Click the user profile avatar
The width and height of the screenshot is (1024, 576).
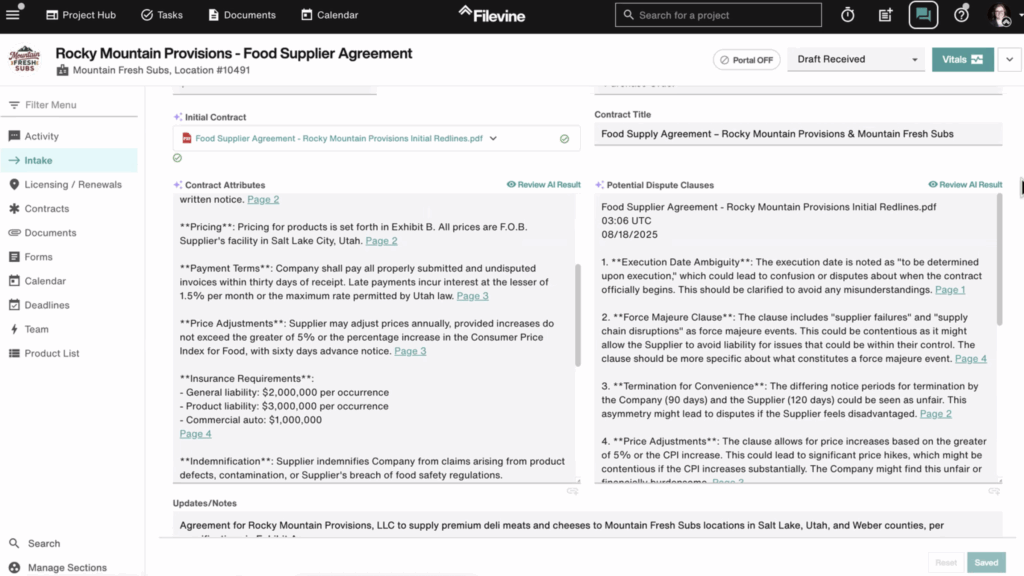(x=999, y=15)
